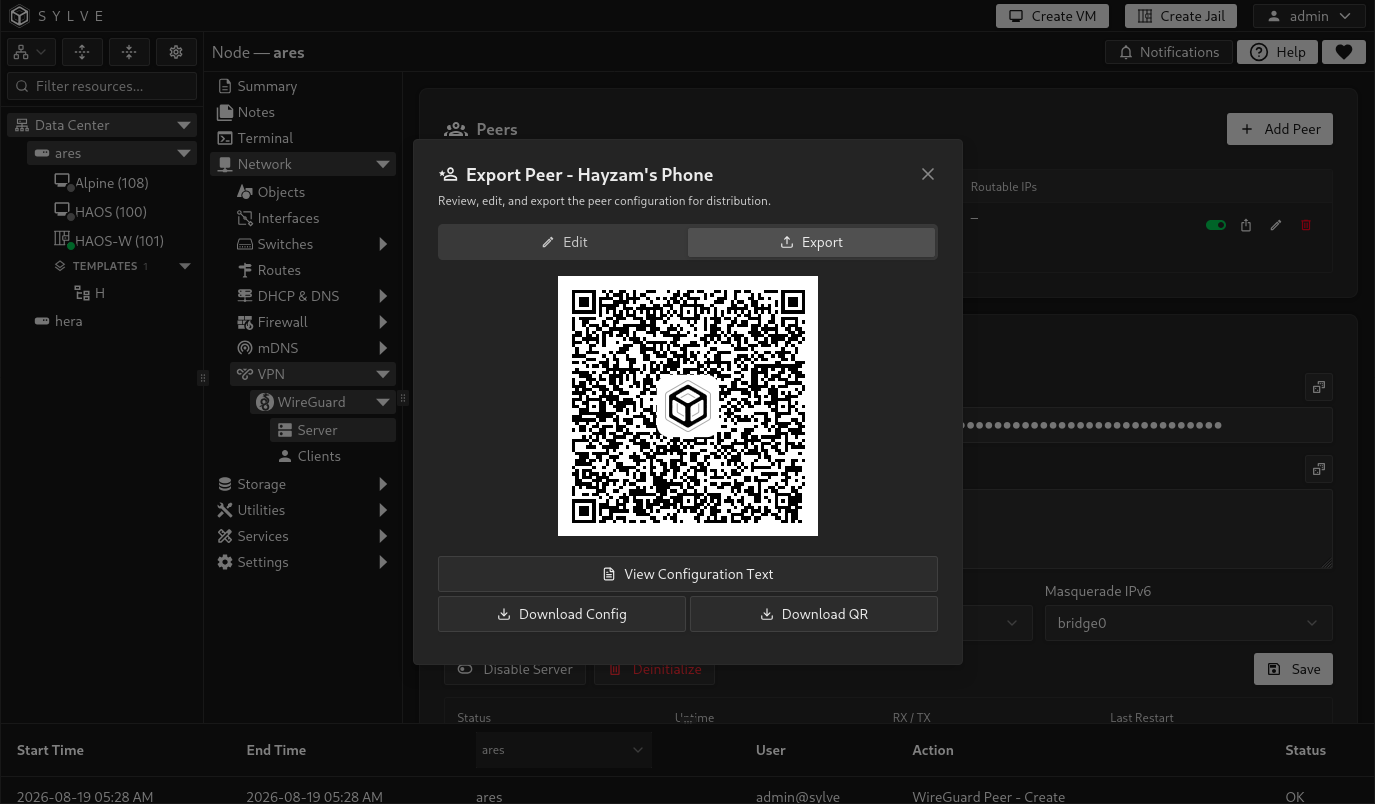The height and width of the screenshot is (804, 1375).
Task: Collapse the WireGuard submenu
Action: click(x=383, y=402)
